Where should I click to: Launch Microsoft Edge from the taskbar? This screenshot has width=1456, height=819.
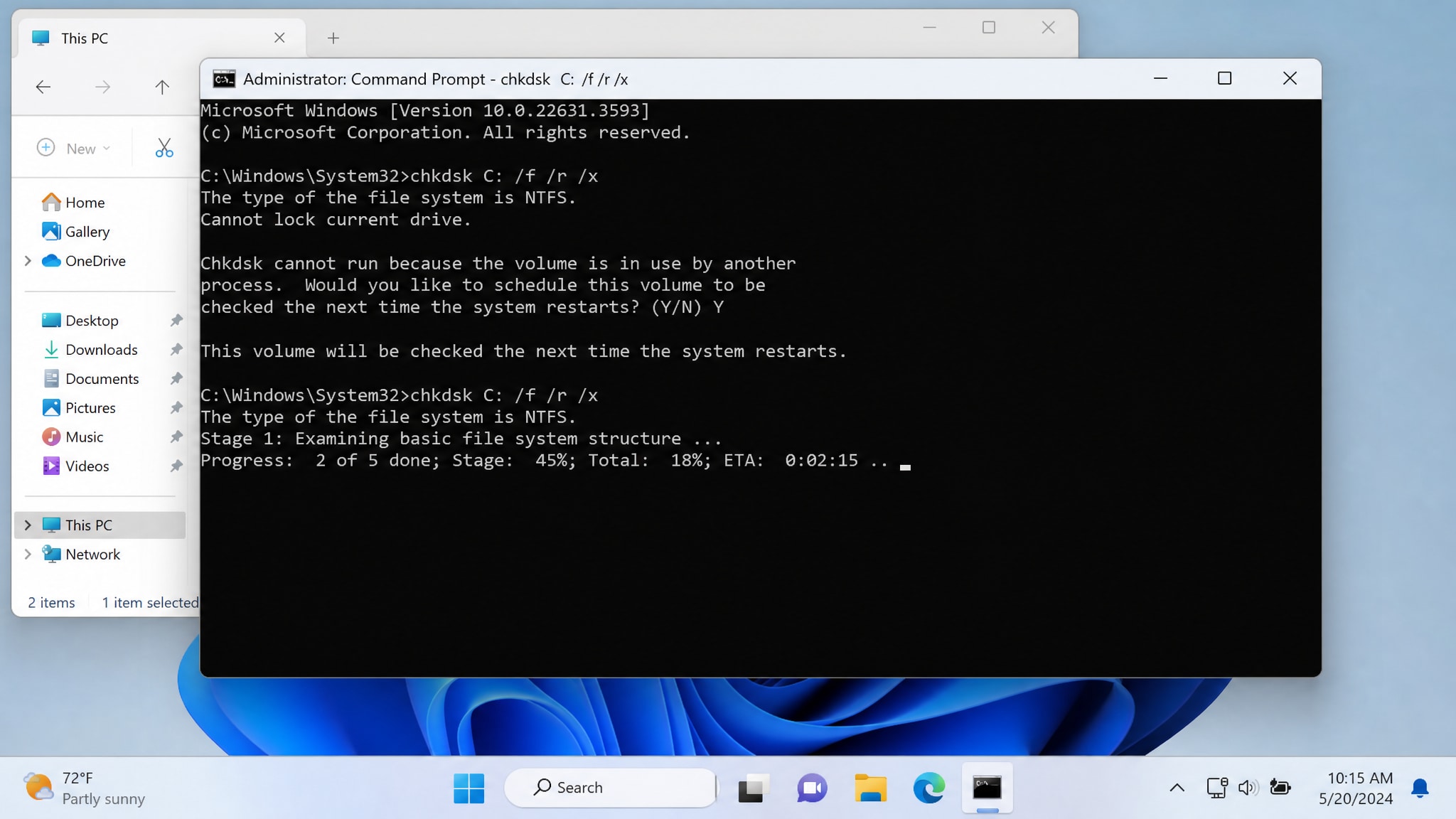coord(928,788)
